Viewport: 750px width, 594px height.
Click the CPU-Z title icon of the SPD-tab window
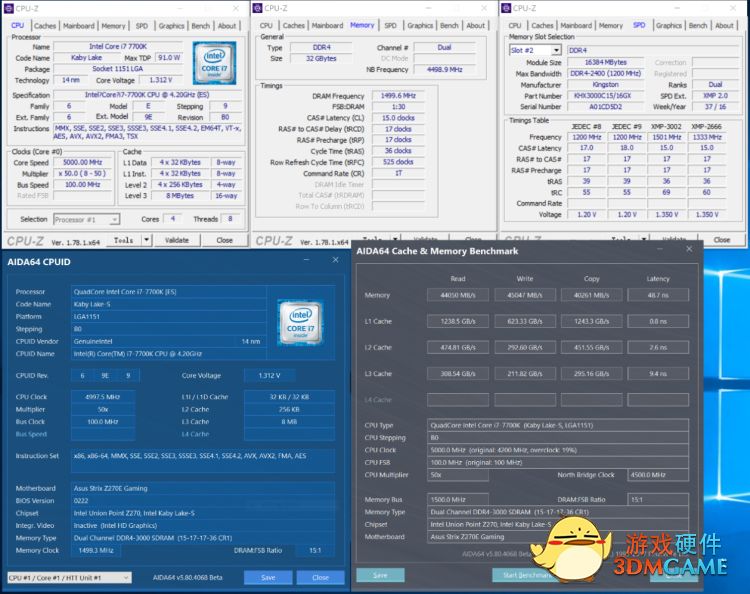click(x=506, y=8)
